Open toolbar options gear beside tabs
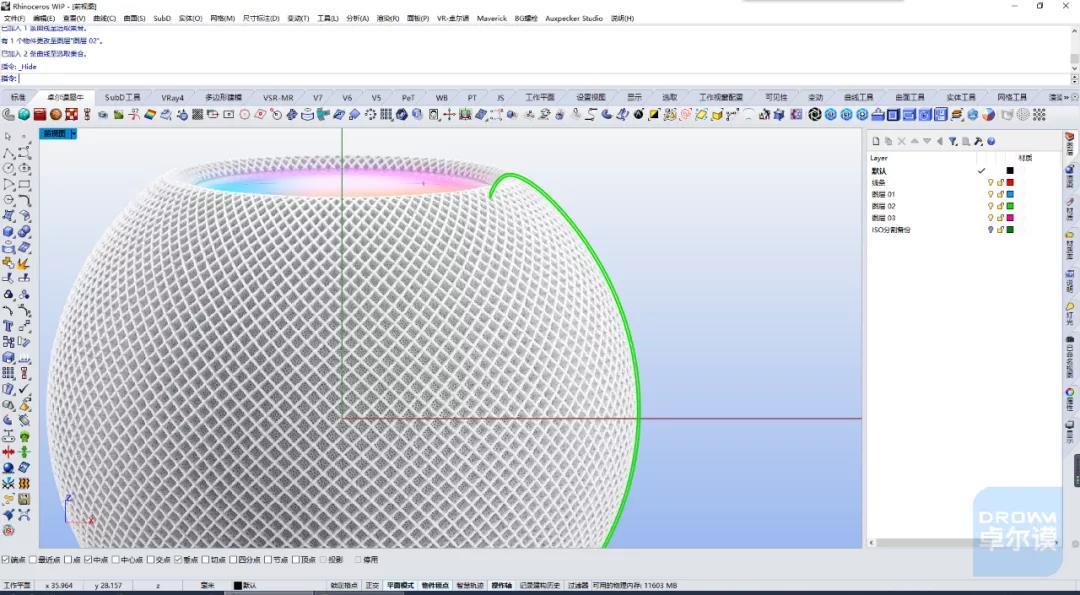The image size is (1080, 595). pyautogui.click(x=1075, y=97)
